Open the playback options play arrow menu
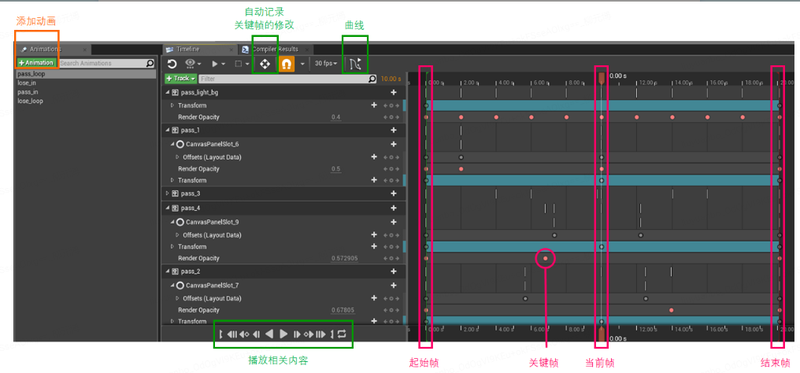The height and width of the screenshot is (373, 800). coord(218,64)
